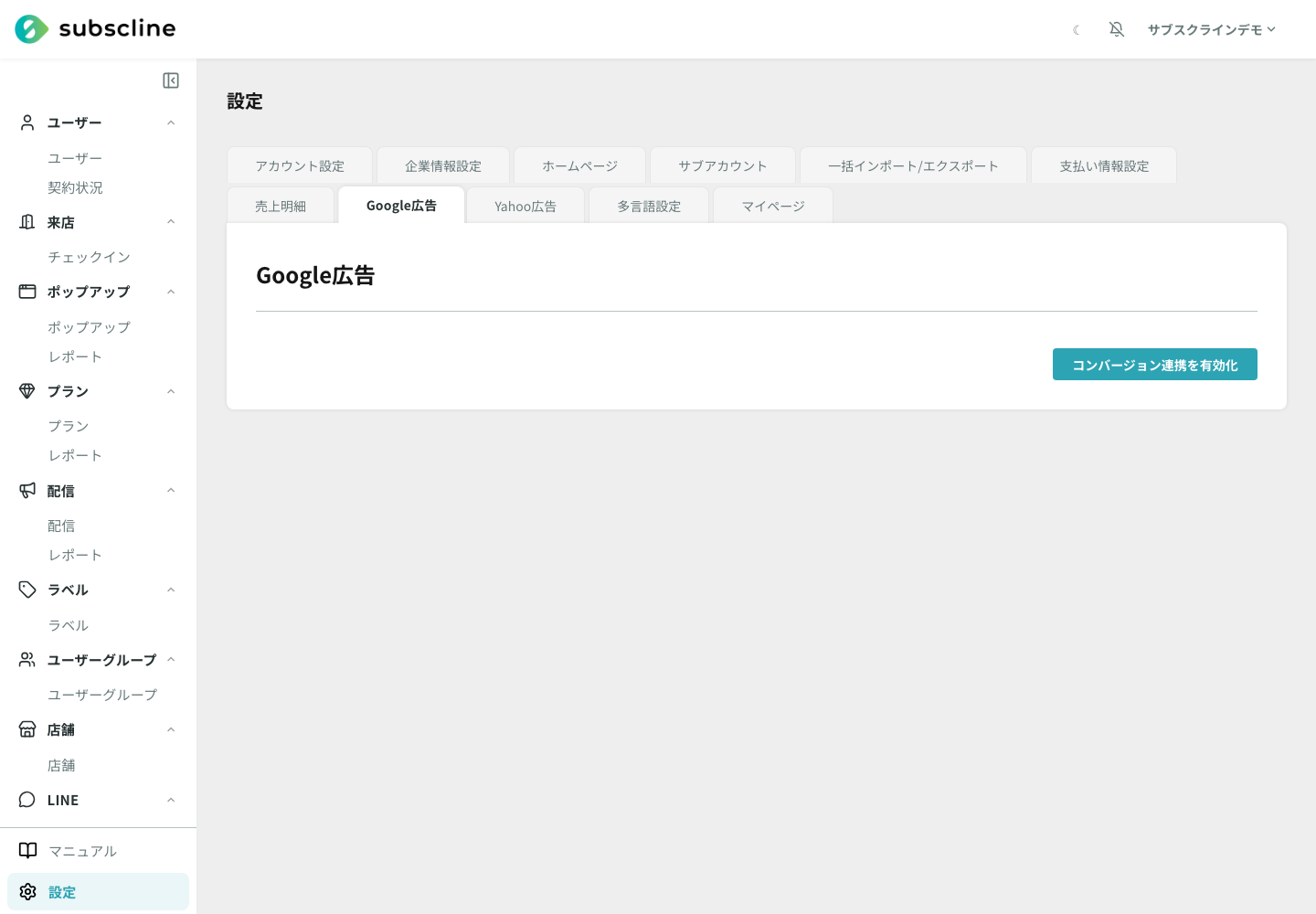Collapse the sidebar with the panel icon
Viewport: 1316px width, 914px height.
(171, 80)
